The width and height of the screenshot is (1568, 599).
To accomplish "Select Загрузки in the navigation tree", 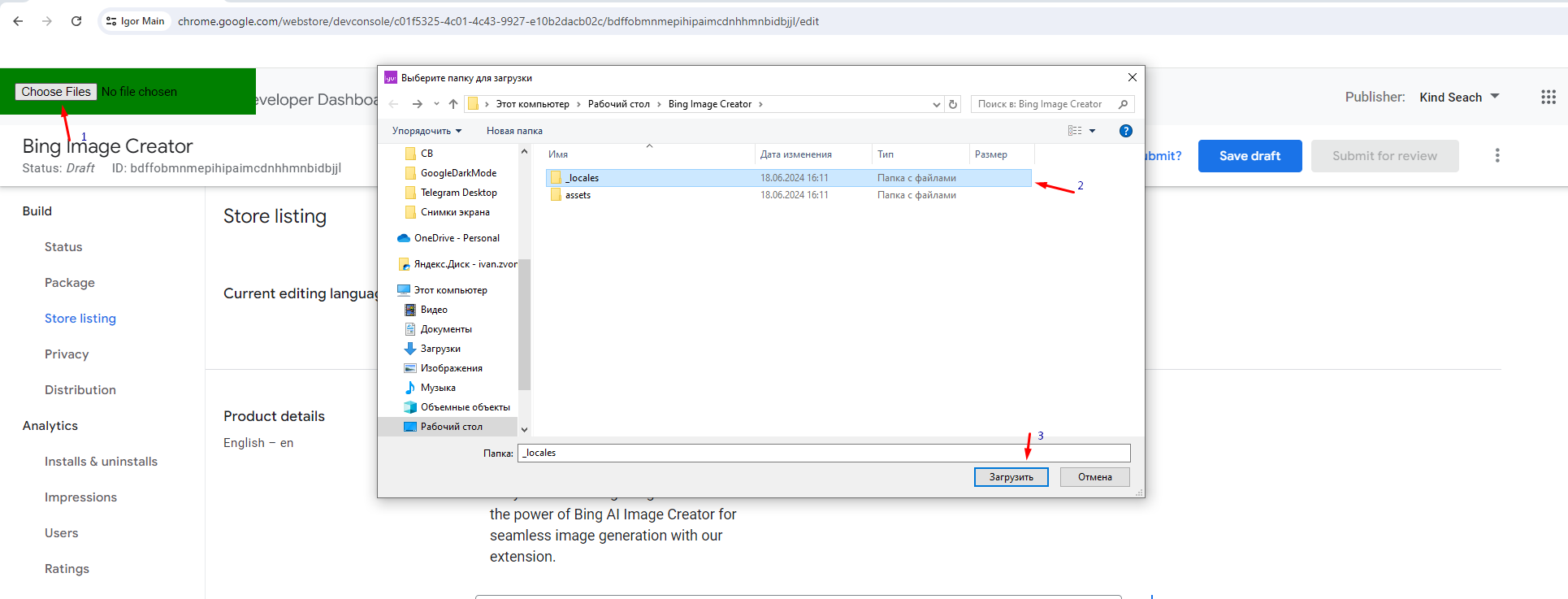I will [440, 349].
